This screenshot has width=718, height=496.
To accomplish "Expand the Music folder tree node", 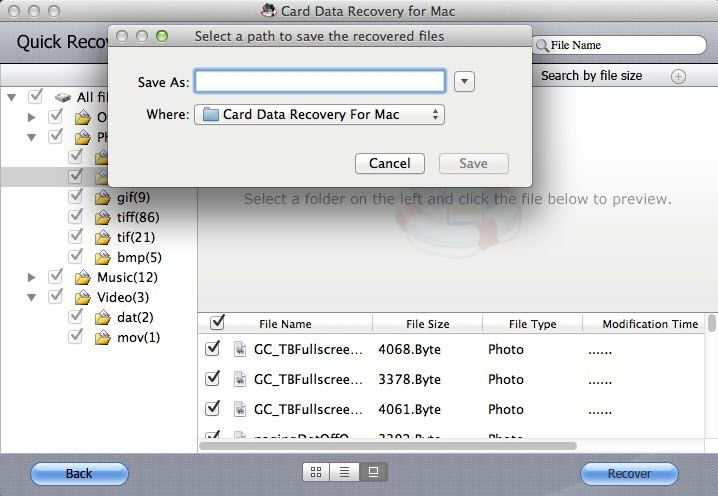I will [x=32, y=277].
